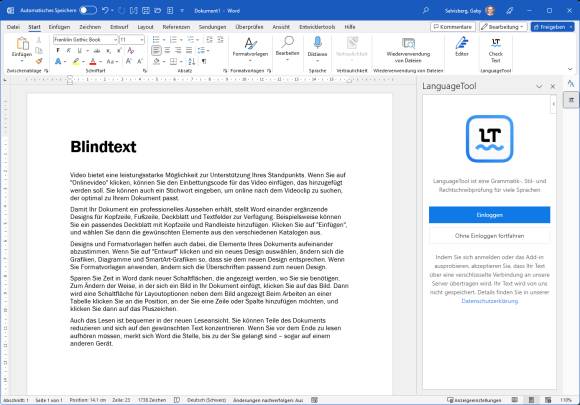Click the multilevel list icon
580x405 pixels.
190,40
